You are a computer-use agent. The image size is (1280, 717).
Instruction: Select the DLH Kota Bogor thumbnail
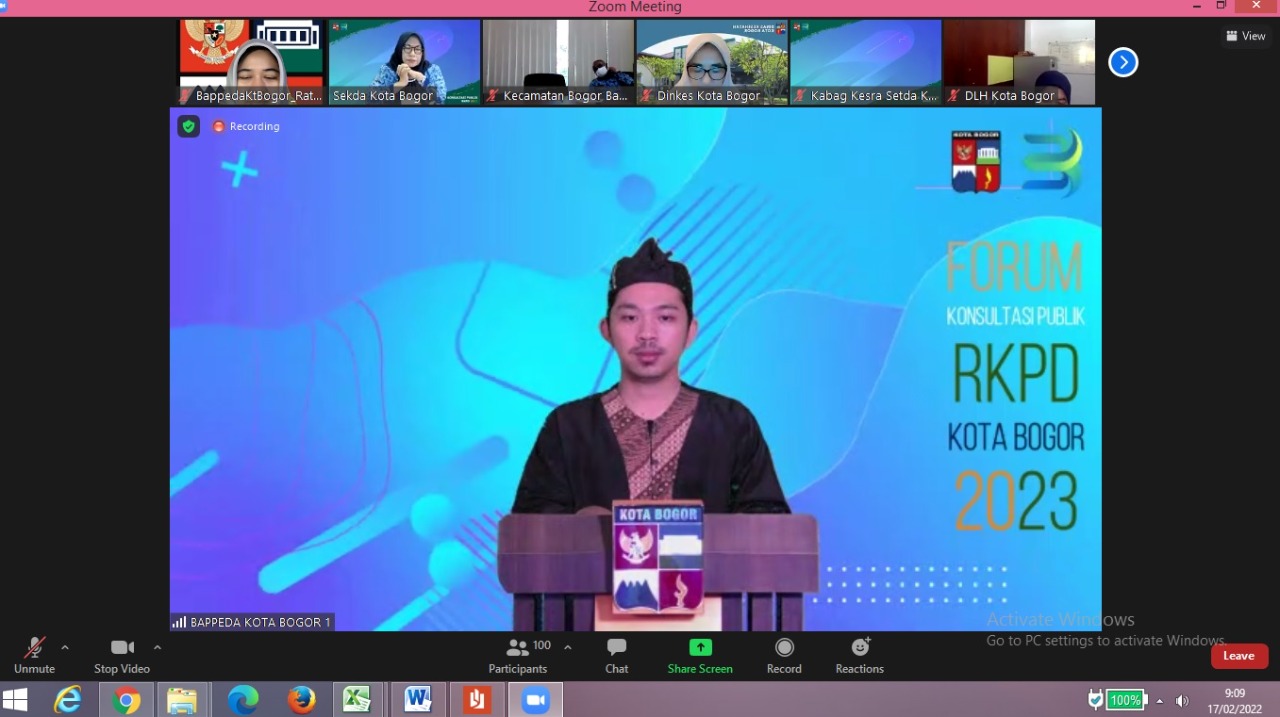pyautogui.click(x=1019, y=62)
